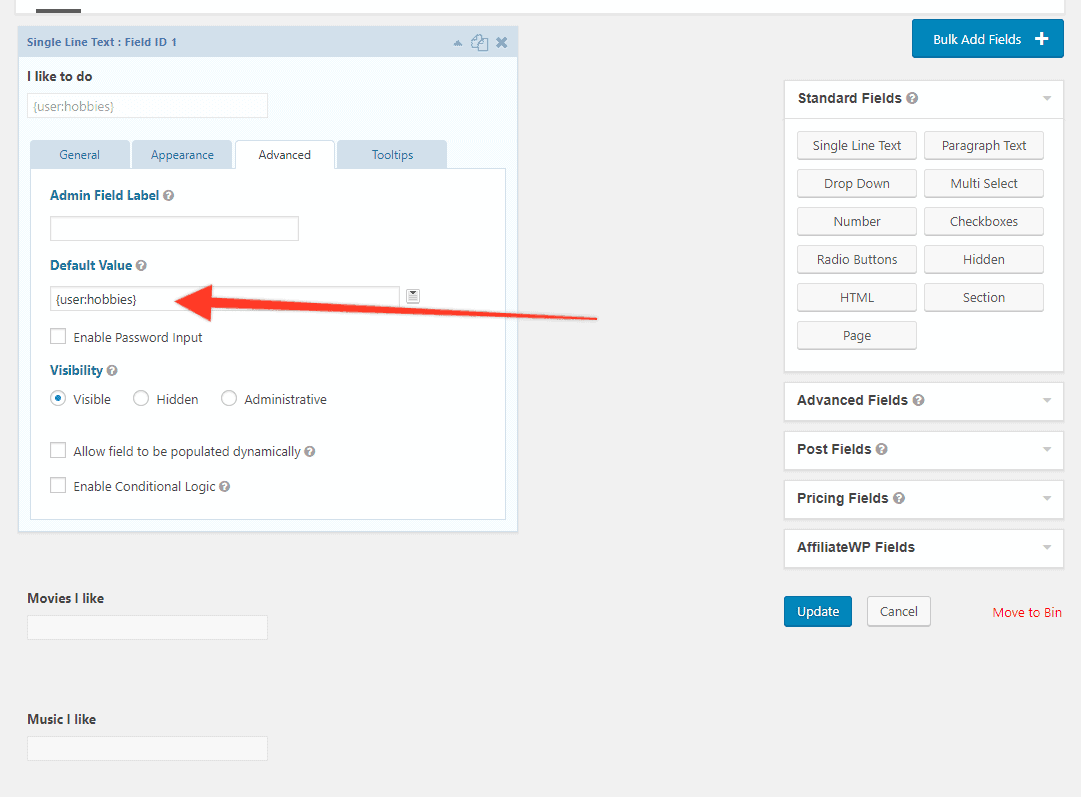This screenshot has width=1081, height=797.
Task: Show help for Enable Conditional Logic
Action: (x=225, y=487)
